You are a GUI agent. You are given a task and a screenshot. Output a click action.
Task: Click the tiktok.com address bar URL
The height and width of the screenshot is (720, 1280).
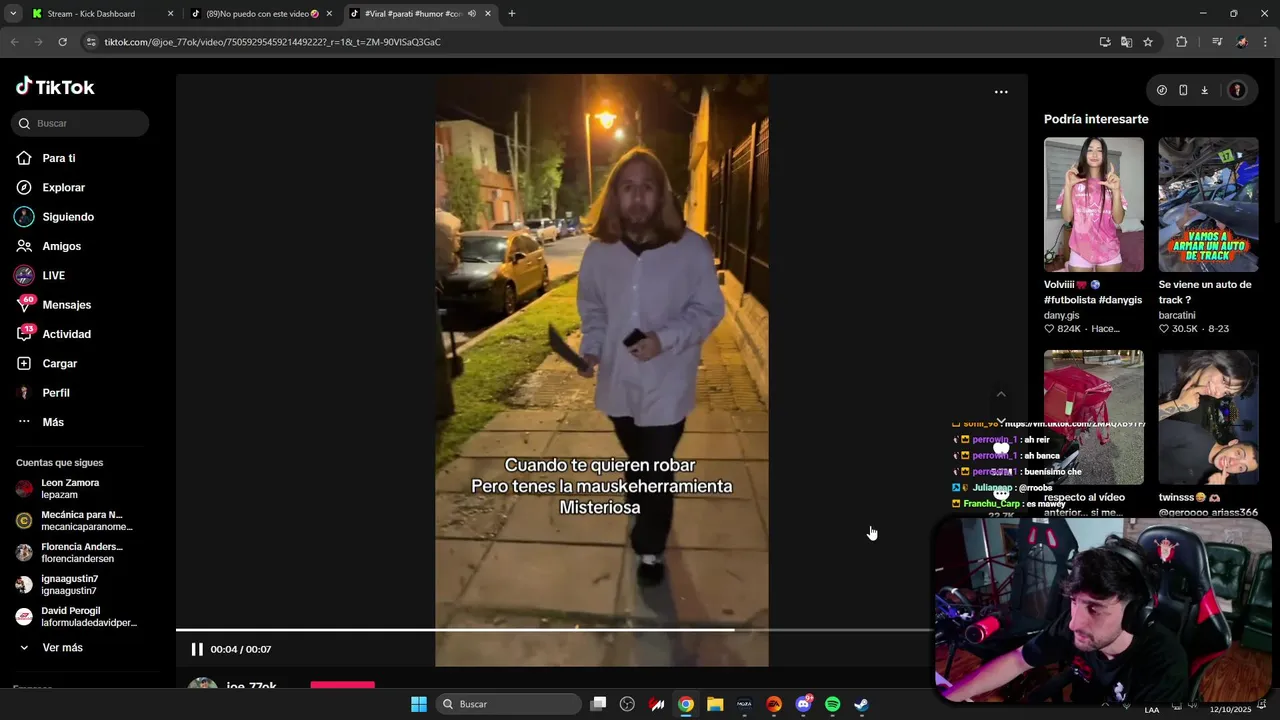click(272, 42)
